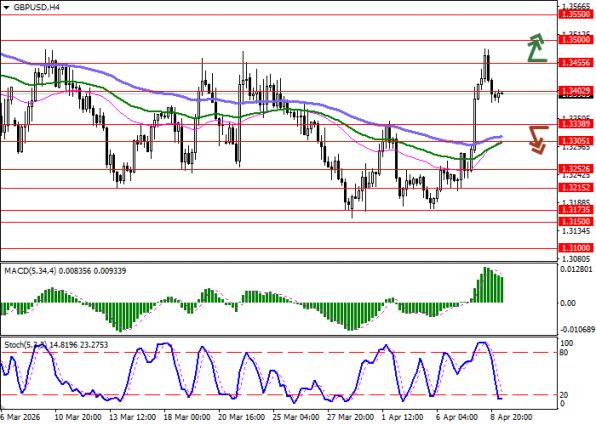Select the 1.31000 price level label
Viewport: 596px width, 425px height.
(576, 248)
